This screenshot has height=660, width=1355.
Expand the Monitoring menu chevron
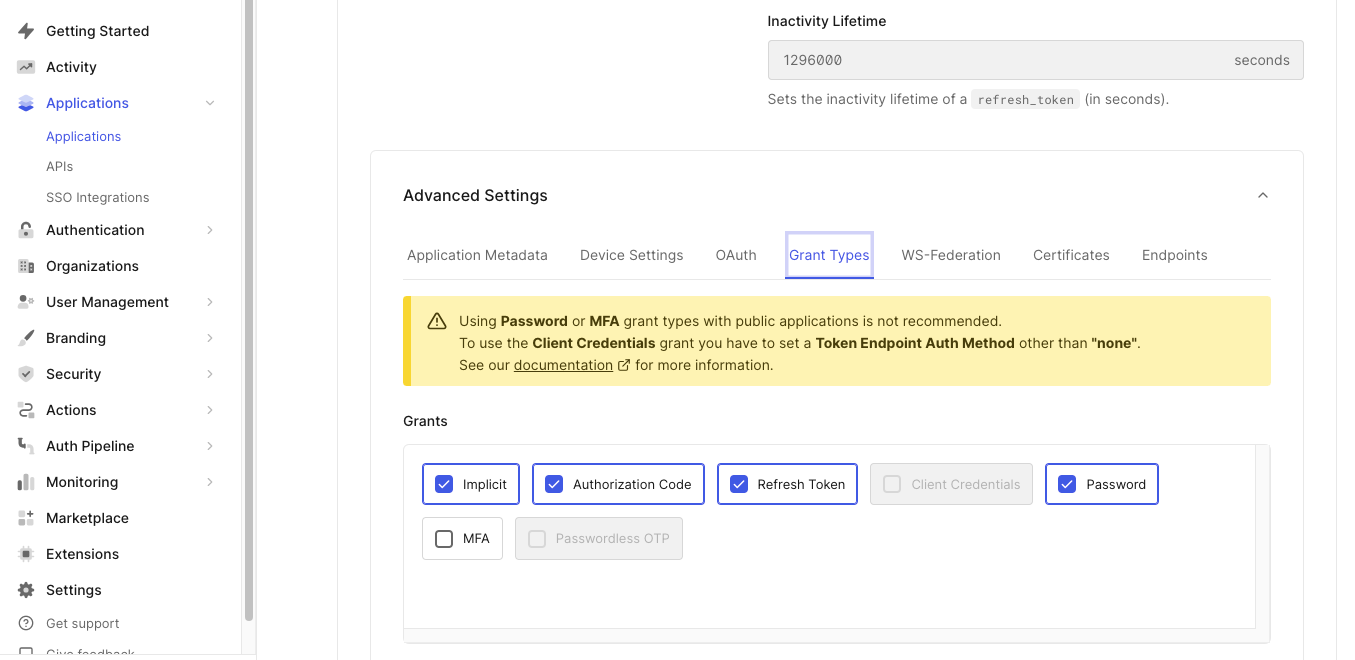click(210, 482)
